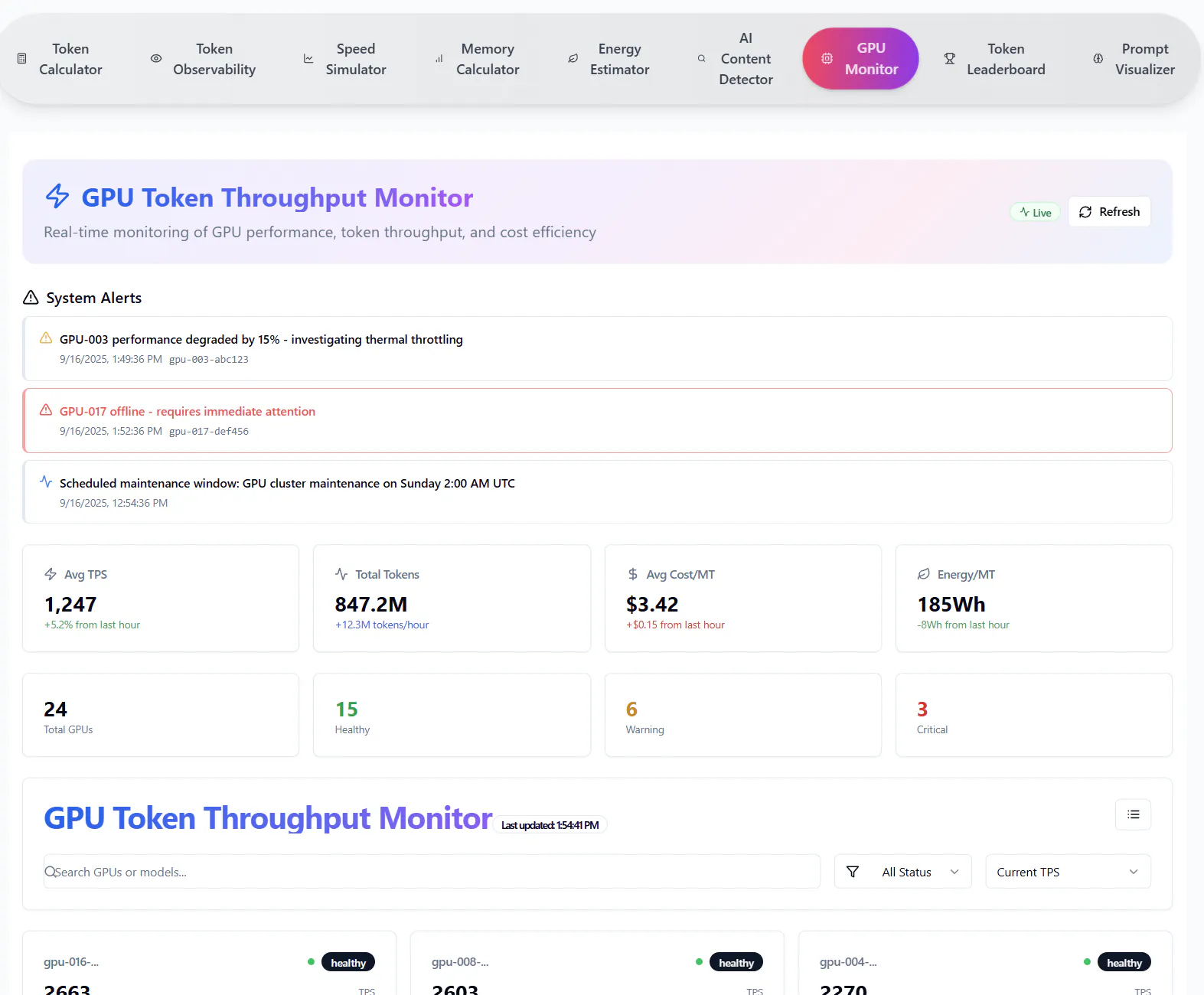Focus the Search GPUs or models field
Image resolution: width=1204 pixels, height=995 pixels.
coord(432,872)
